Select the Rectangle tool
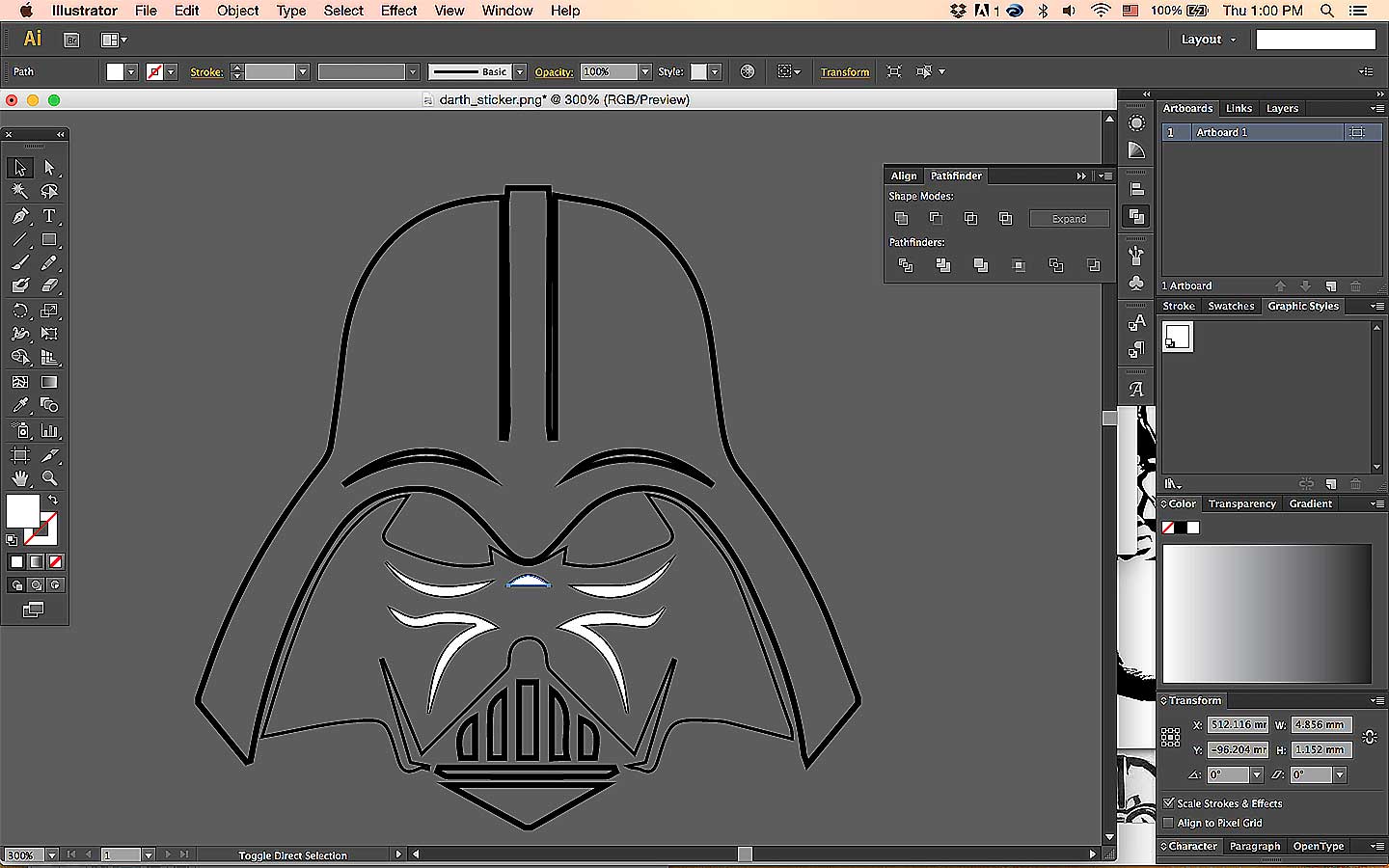 pos(49,239)
